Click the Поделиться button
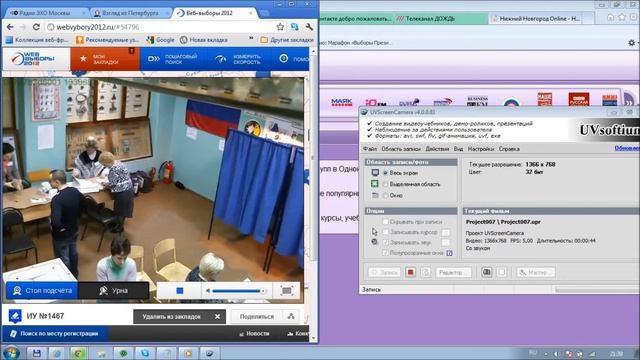This screenshot has width=640, height=360. [x=257, y=316]
